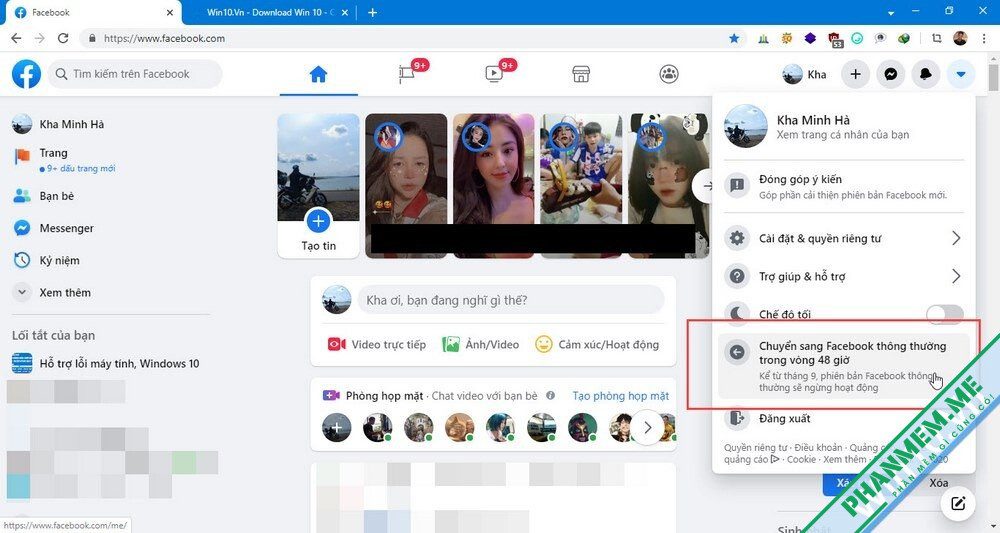Click the address bar URL

(164, 38)
